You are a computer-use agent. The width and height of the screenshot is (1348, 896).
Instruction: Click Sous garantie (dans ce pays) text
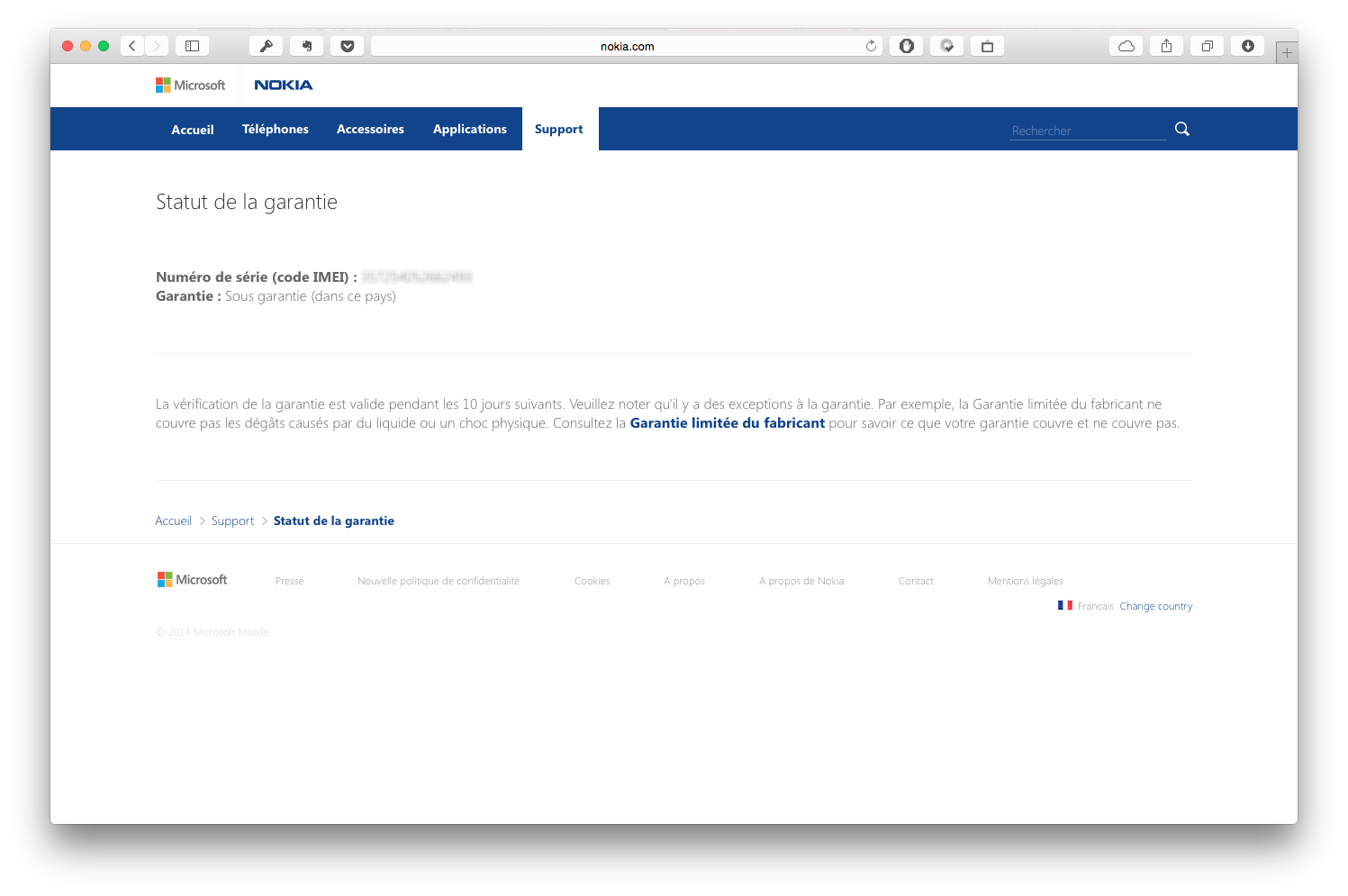[x=311, y=296]
